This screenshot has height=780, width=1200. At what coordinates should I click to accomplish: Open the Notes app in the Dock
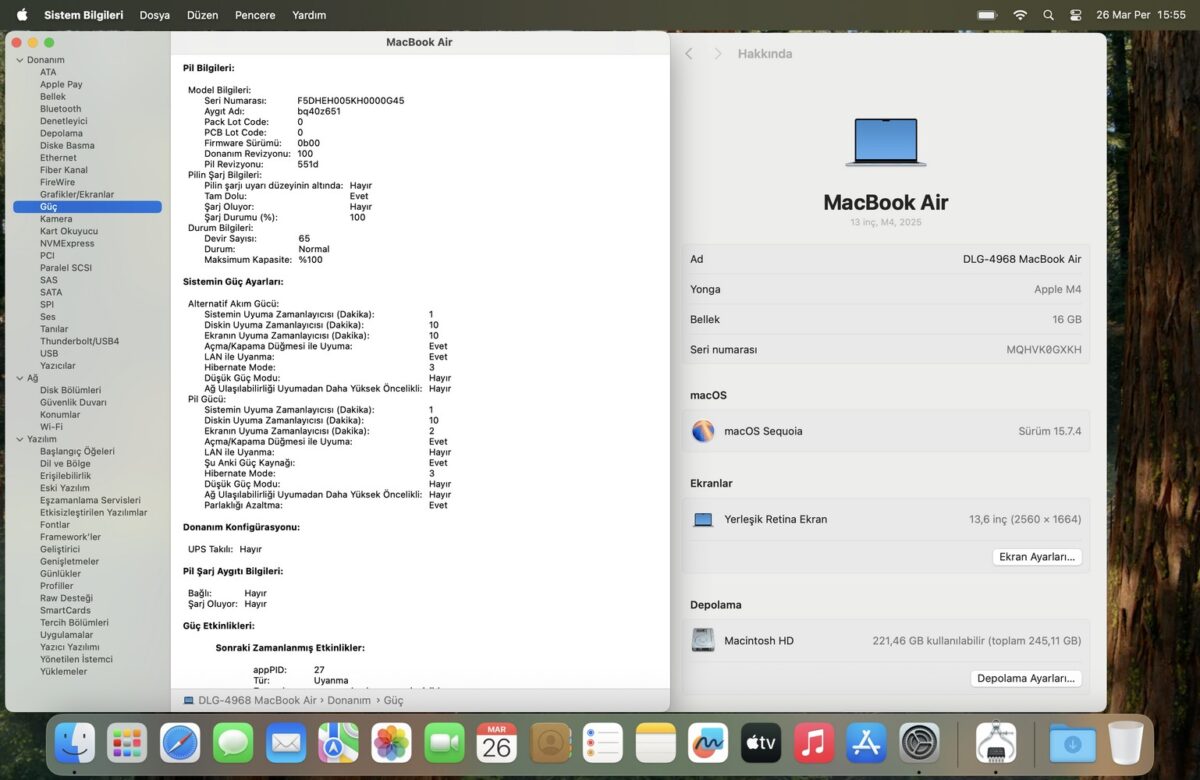[656, 743]
